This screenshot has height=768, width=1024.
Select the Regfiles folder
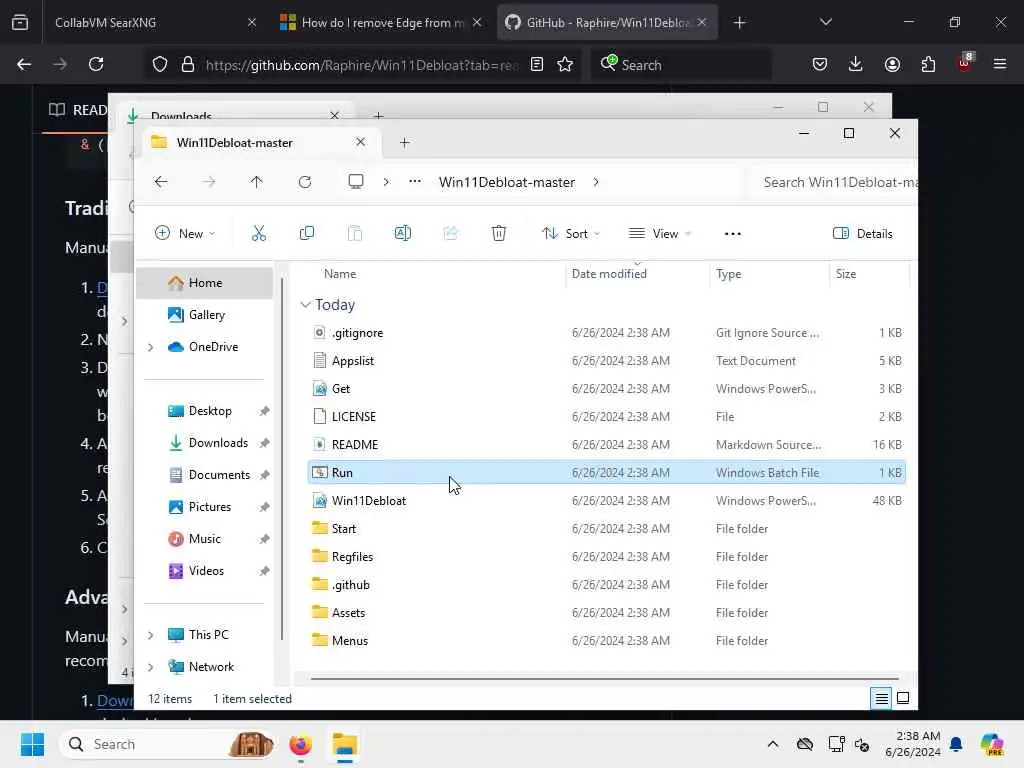point(607,557)
